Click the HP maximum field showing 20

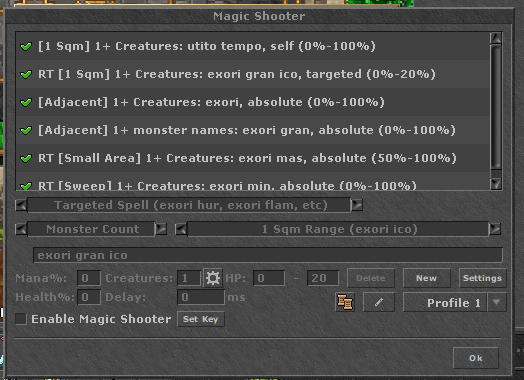point(323,278)
